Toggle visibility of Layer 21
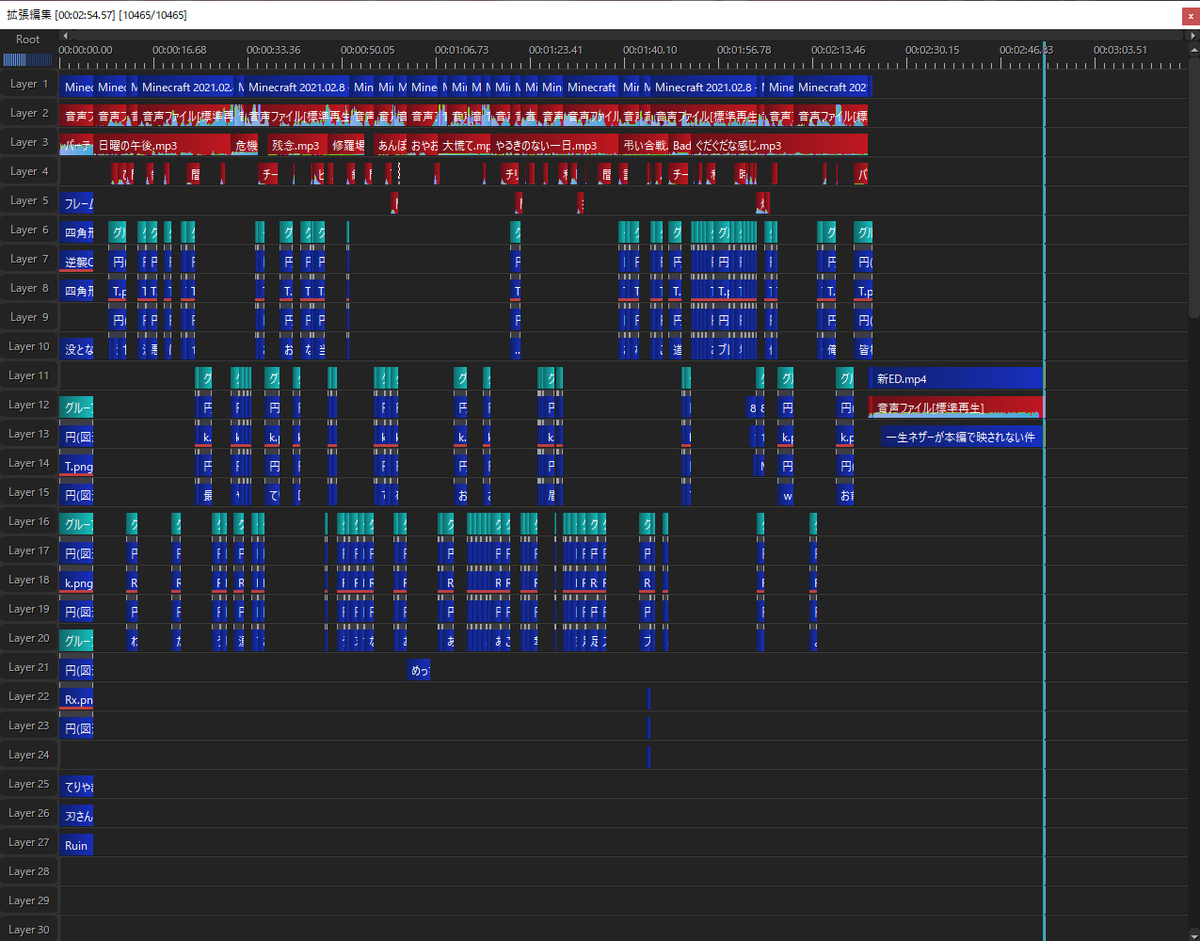Screen dimensions: 1200x941 (29, 667)
